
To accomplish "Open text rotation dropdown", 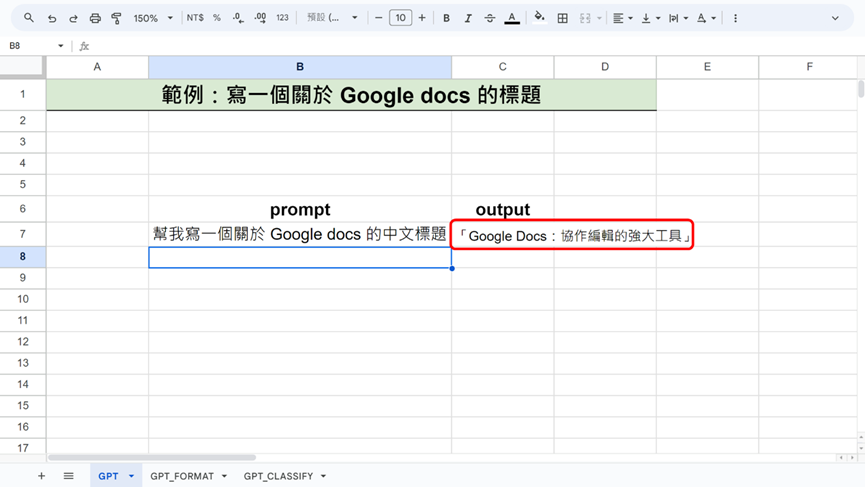I will [x=706, y=18].
